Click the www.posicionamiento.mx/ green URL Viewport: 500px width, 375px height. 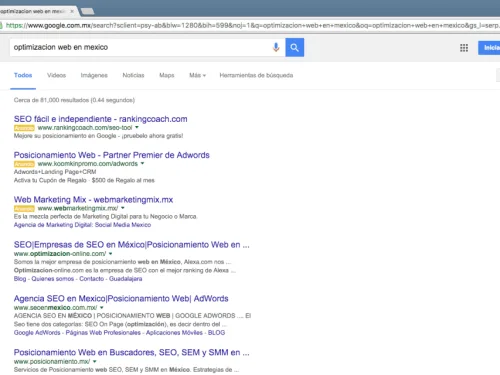52,361
